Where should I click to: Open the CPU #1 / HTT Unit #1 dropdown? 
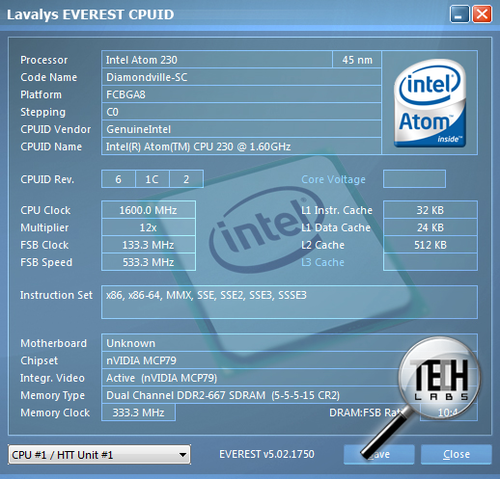(x=99, y=454)
